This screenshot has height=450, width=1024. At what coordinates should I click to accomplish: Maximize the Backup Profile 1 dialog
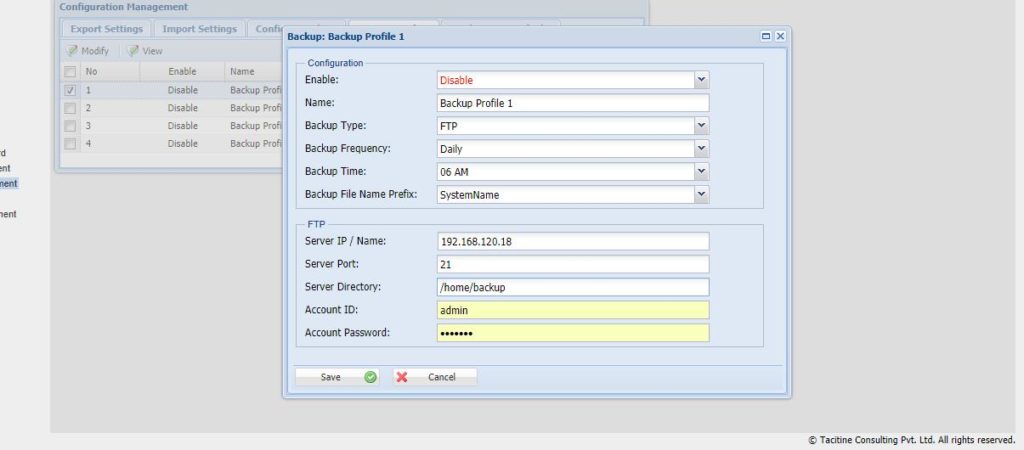click(x=766, y=36)
